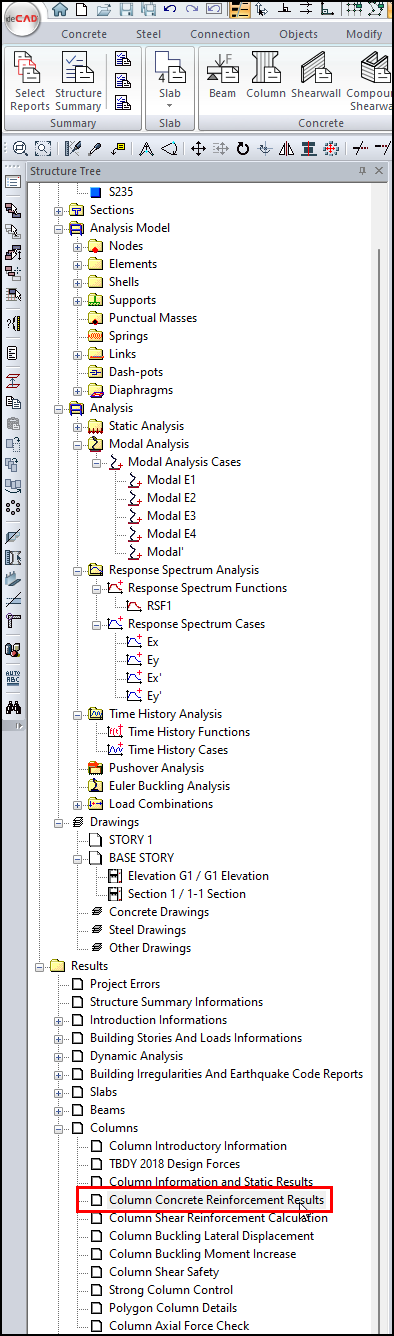Select the eyedropper tool in the toolbar

click(x=95, y=148)
